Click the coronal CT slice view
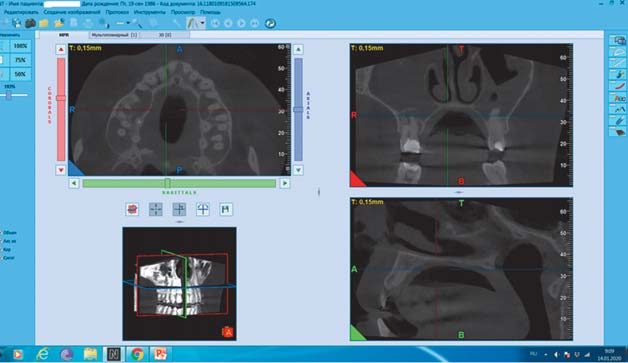Screen dimensions: 628x363 point(461,115)
